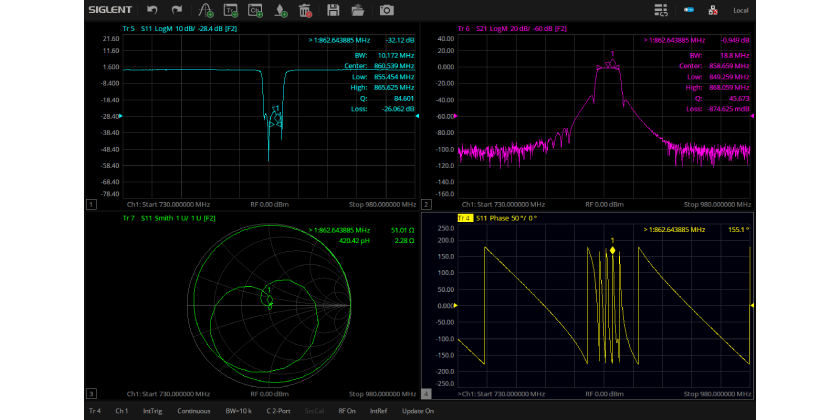
Task: Toggle RF On in the status bar
Action: (x=347, y=411)
